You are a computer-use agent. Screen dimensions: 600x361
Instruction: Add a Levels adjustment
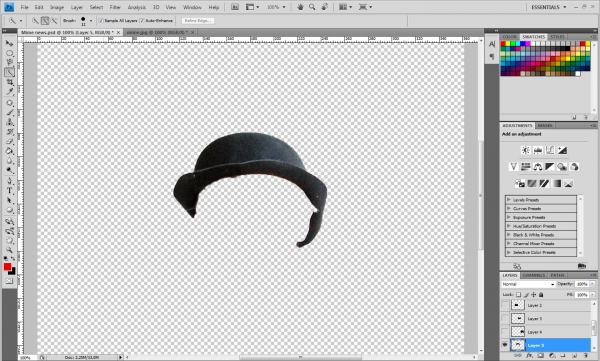pyautogui.click(x=538, y=150)
